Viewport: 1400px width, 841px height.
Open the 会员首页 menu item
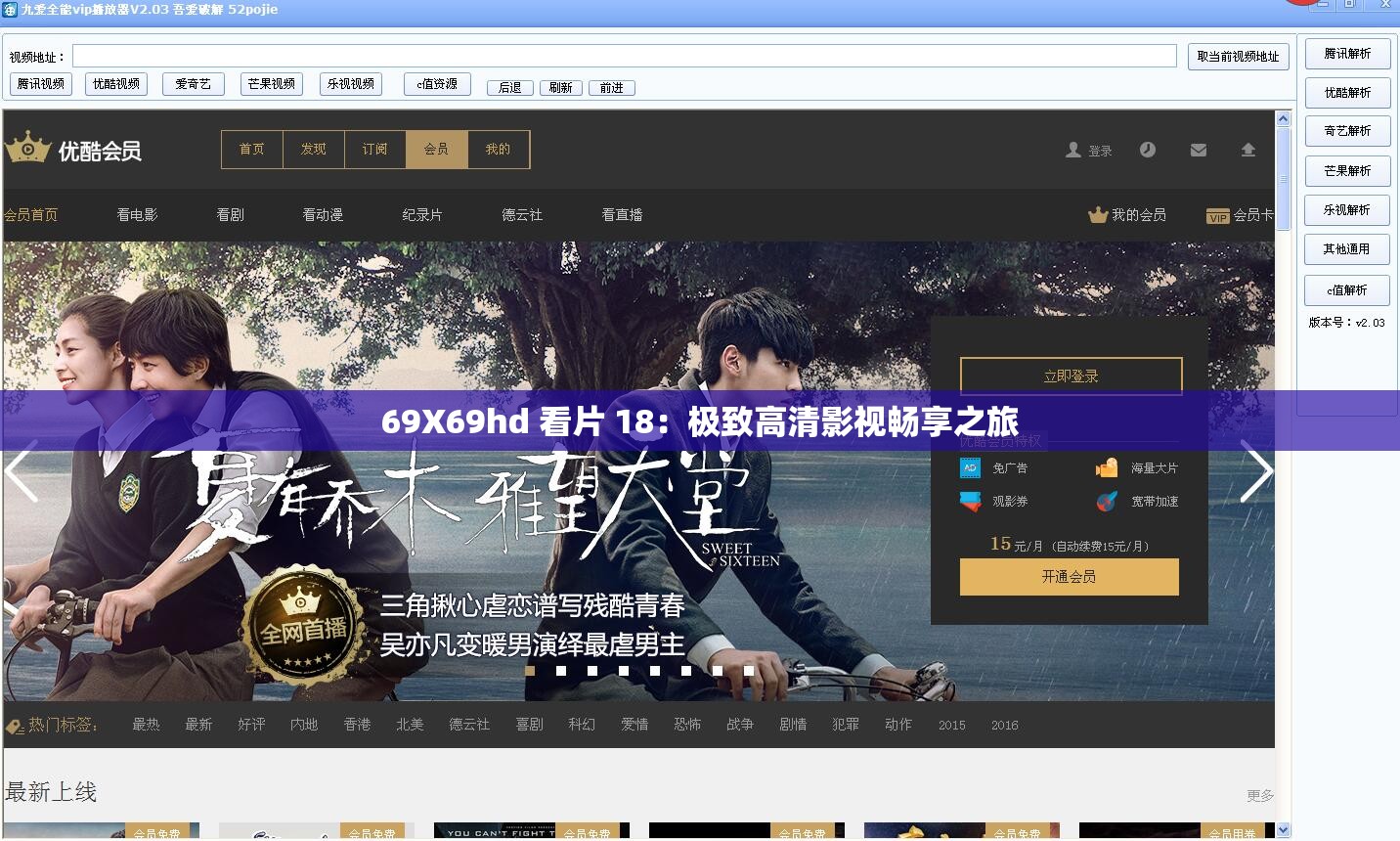[x=31, y=215]
